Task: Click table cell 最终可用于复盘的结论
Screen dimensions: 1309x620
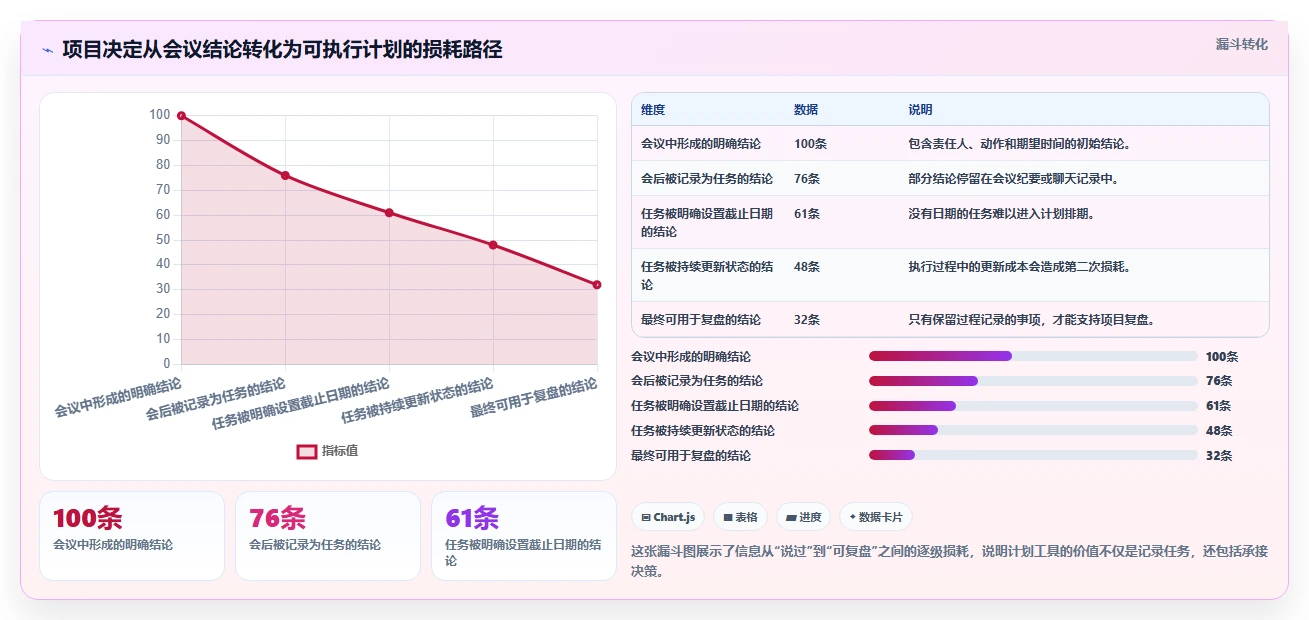Action: pyautogui.click(x=701, y=320)
